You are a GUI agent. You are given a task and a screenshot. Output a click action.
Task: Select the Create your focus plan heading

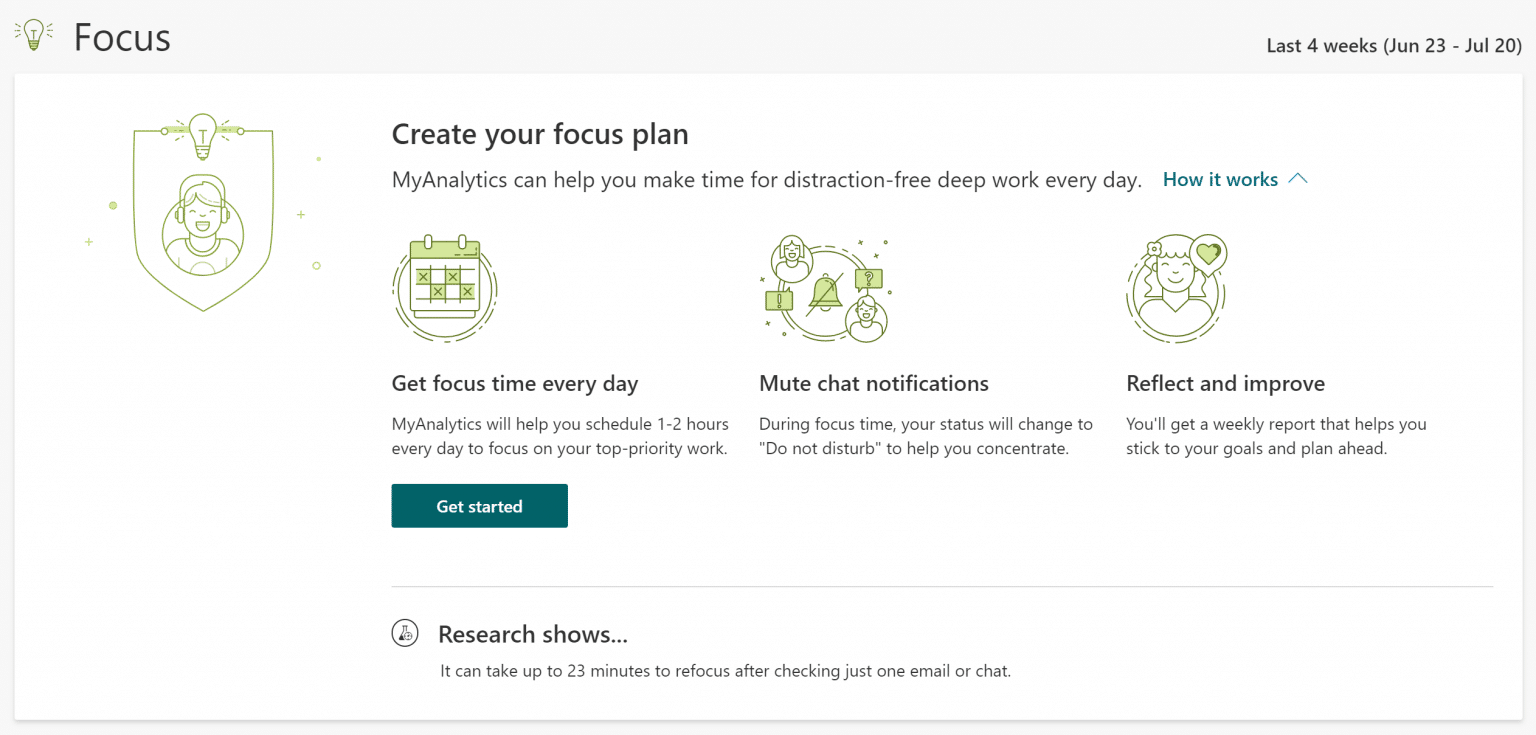(540, 133)
